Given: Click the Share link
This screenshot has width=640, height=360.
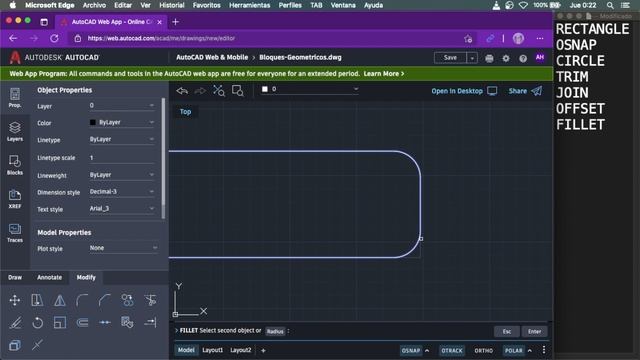Looking at the screenshot, I should [x=525, y=91].
